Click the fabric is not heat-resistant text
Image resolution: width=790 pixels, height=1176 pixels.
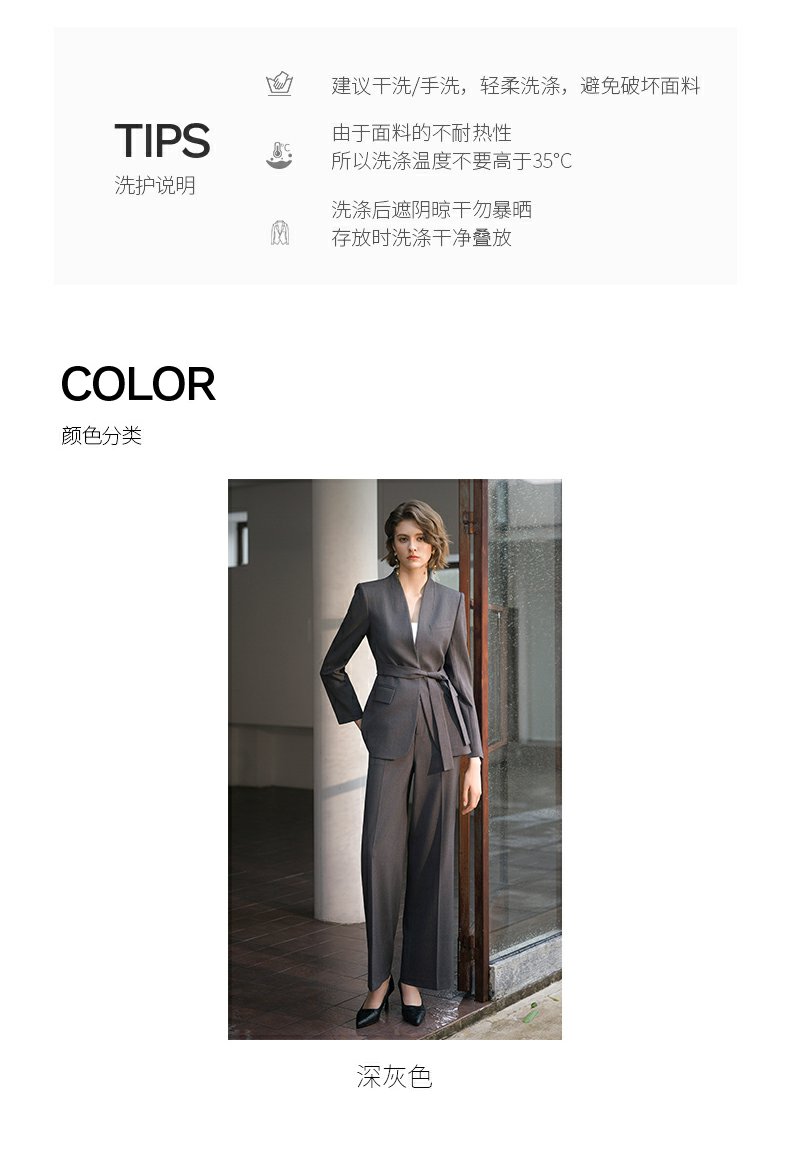422,134
